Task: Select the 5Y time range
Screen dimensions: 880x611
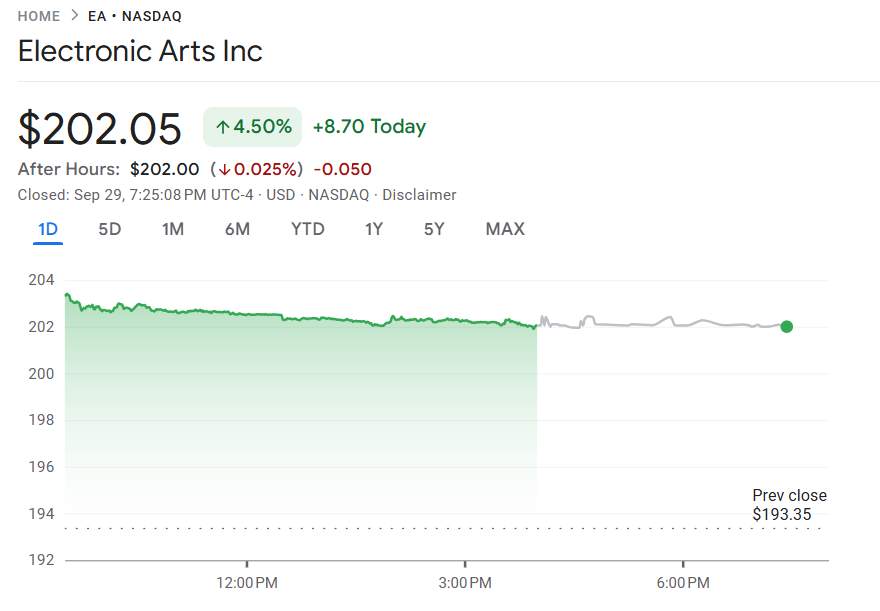Action: tap(434, 229)
